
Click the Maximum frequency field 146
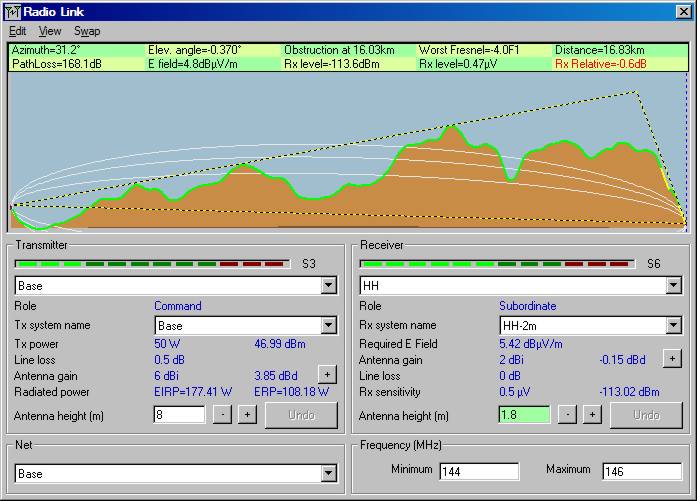[x=642, y=471]
